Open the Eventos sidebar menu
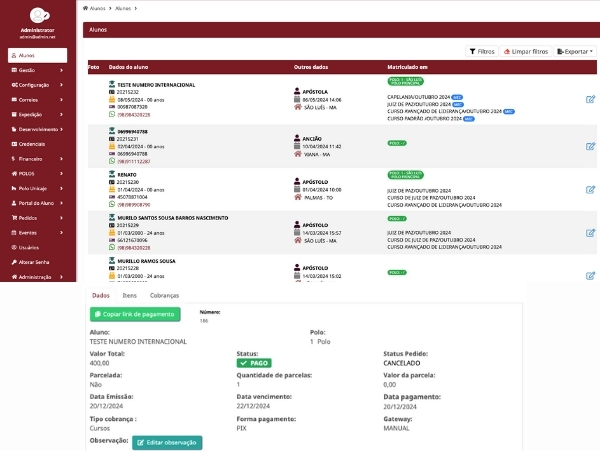This screenshot has width=600, height=451. pyautogui.click(x=37, y=233)
